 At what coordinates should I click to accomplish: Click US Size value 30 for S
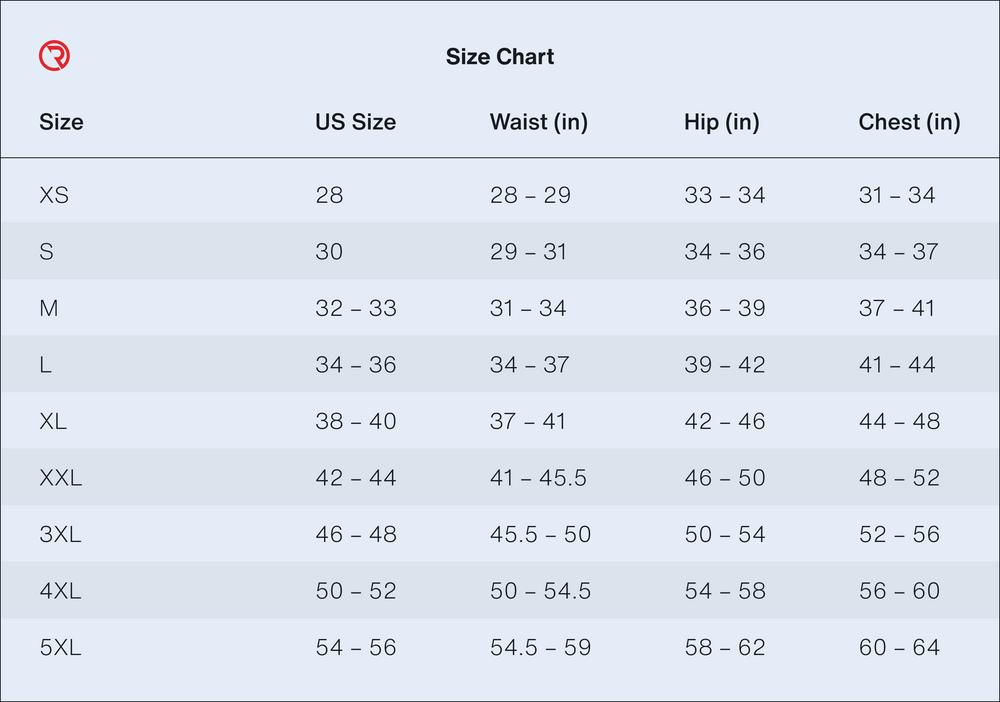[329, 252]
